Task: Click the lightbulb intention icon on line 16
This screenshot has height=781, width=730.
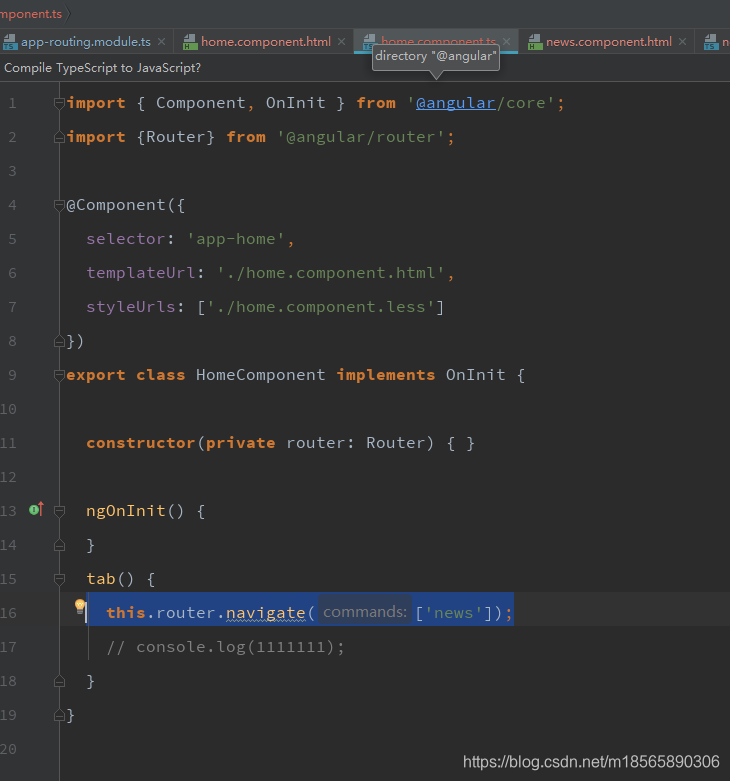Action: point(80,606)
